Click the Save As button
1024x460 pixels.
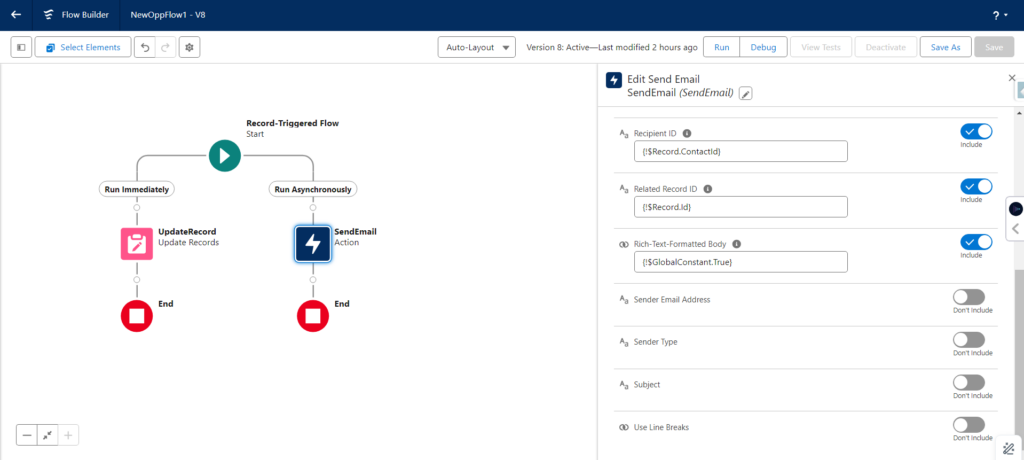tap(946, 48)
